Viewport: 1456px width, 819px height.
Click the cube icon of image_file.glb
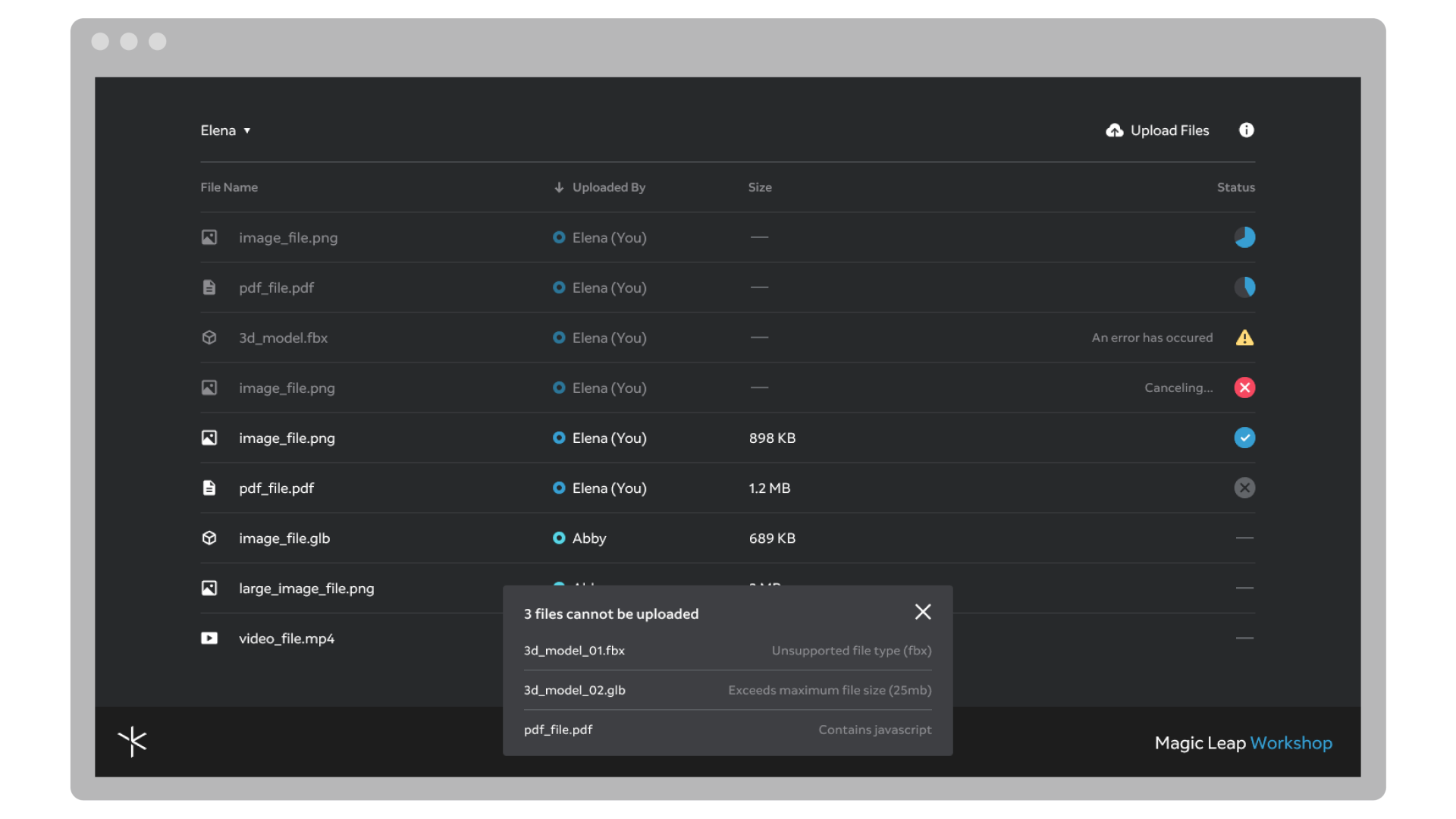click(209, 538)
